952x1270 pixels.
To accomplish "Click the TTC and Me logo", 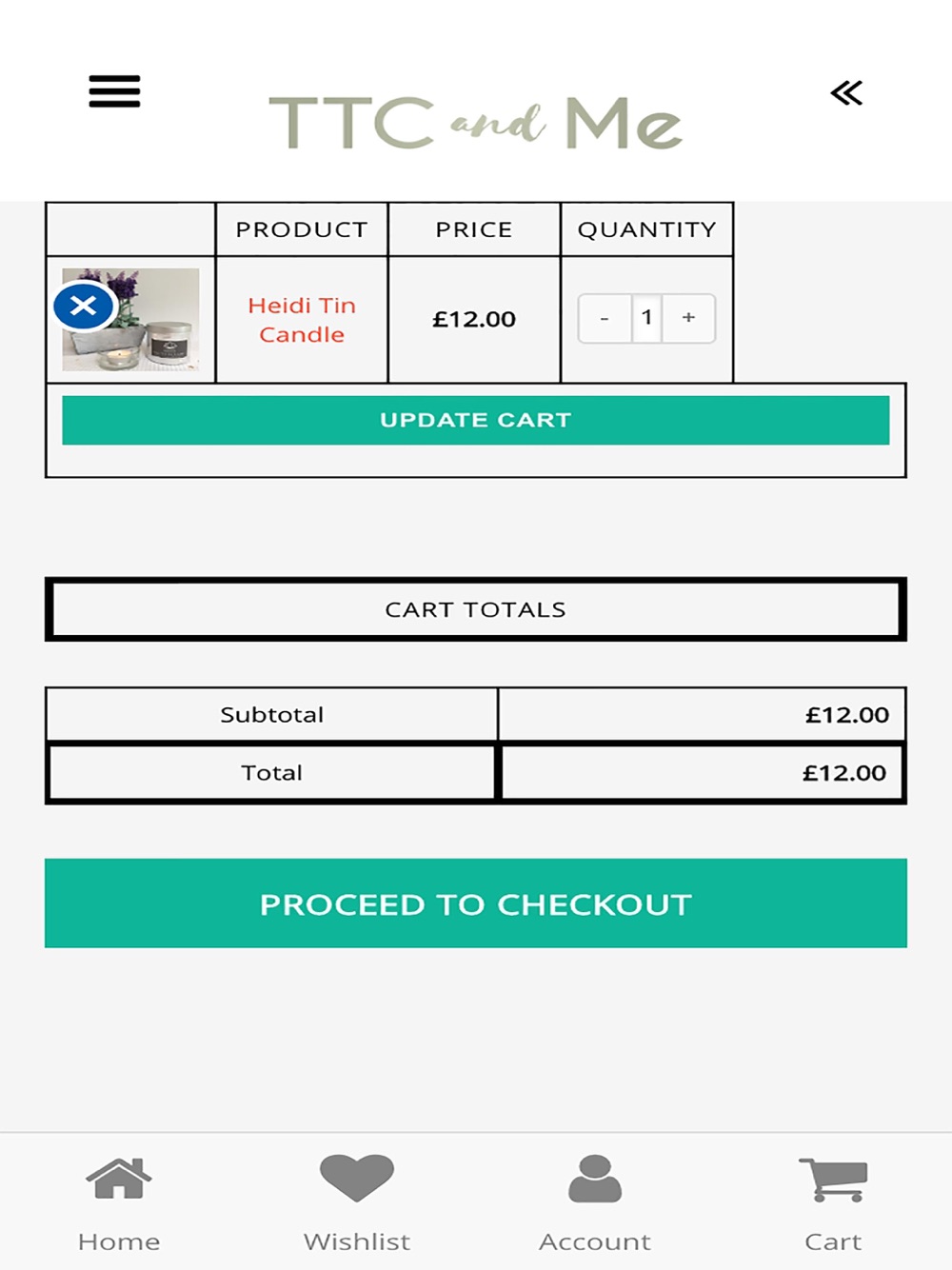I will (476, 123).
